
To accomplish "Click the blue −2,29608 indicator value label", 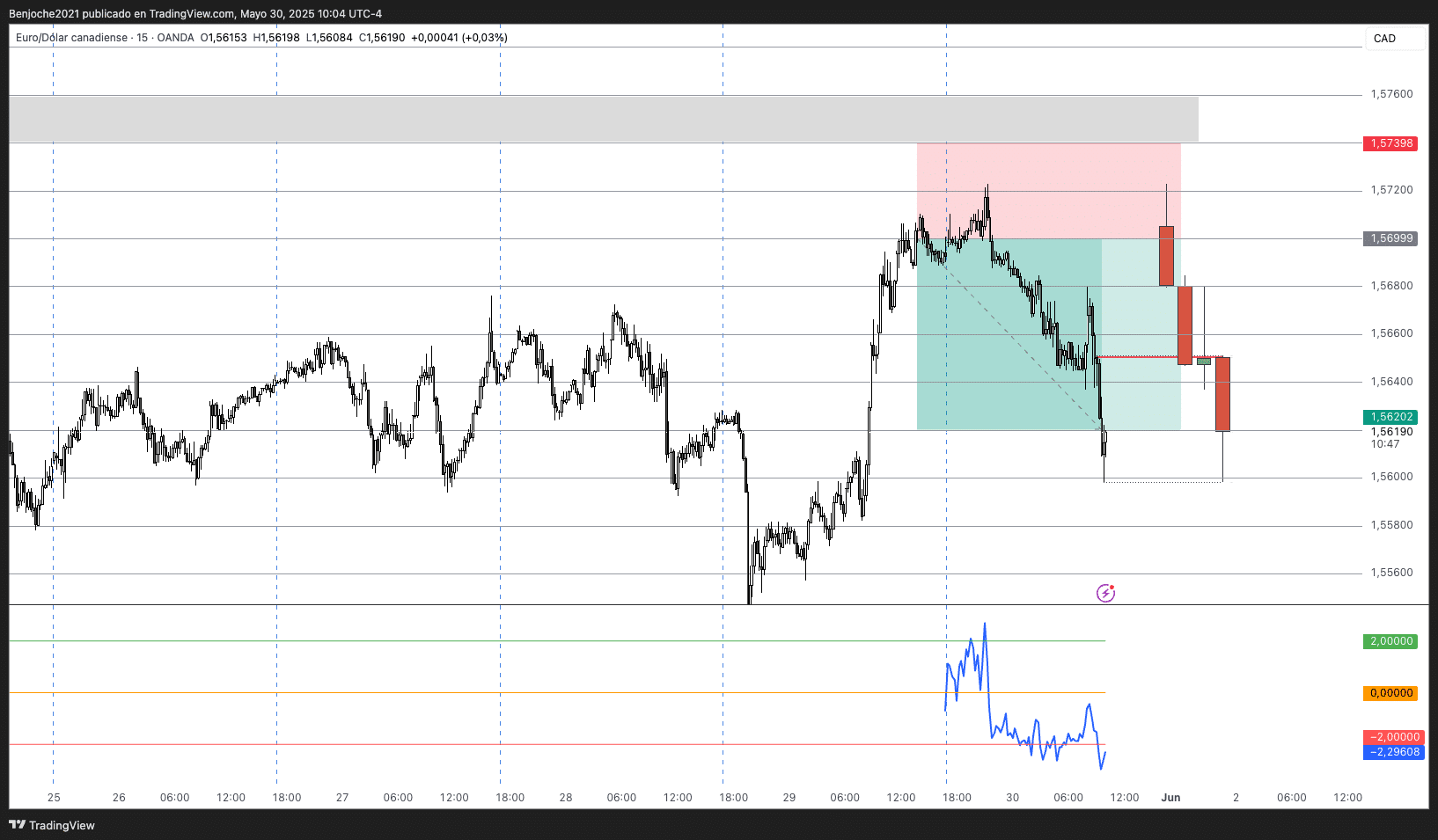I will [x=1394, y=752].
